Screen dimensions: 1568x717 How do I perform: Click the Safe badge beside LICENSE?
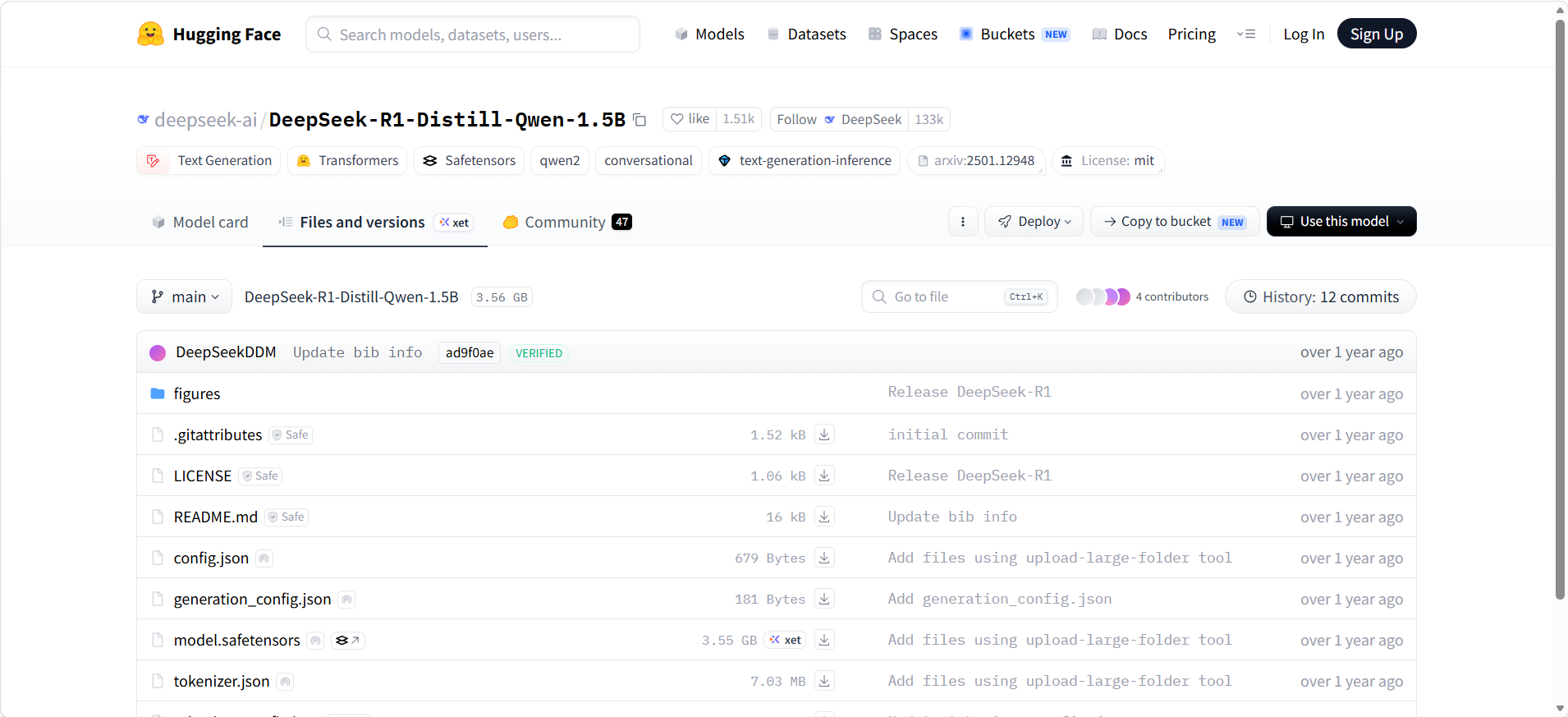point(260,476)
